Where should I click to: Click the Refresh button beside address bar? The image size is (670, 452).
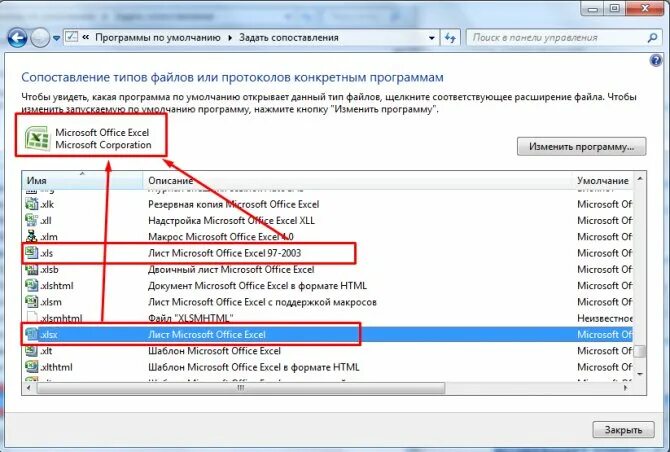[x=450, y=38]
